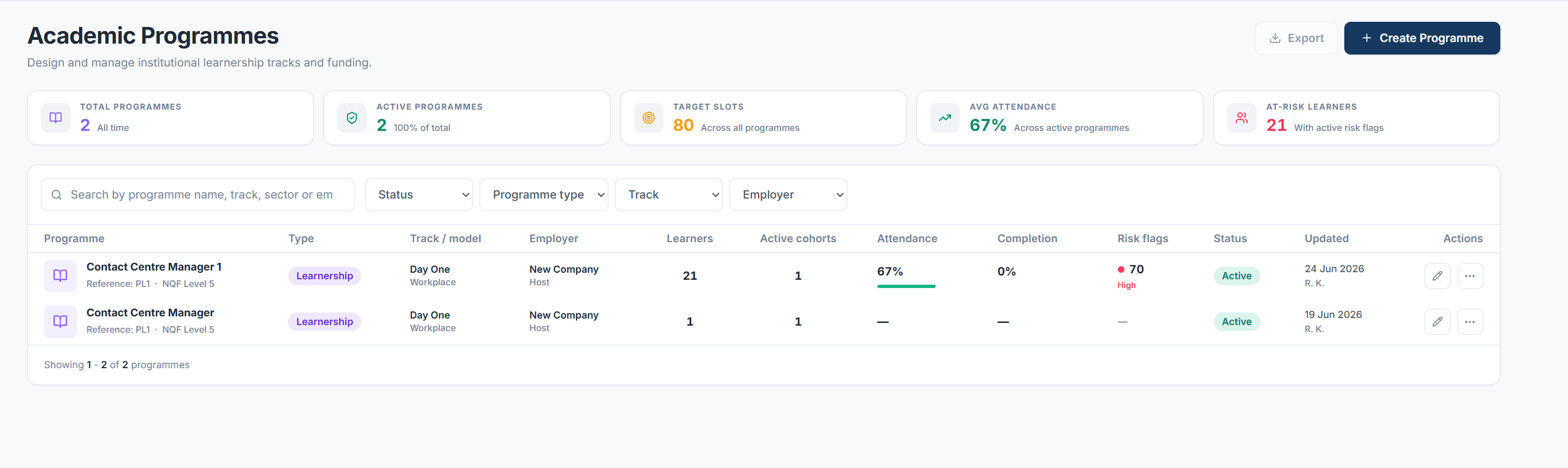Click book icon for 19 Jun 2026 programme
Screen dimensions: 1568x468
pos(60,321)
